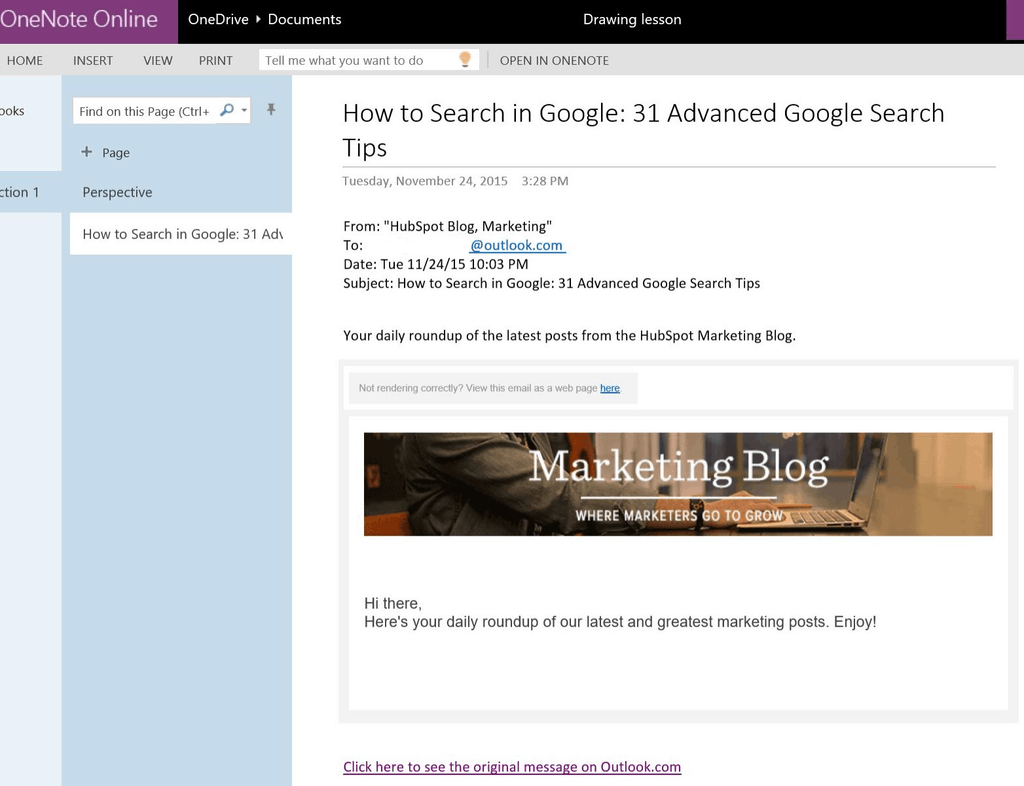Screen dimensions: 1024x786
Task: Open Documents folder in breadcrumb
Action: [x=304, y=20]
